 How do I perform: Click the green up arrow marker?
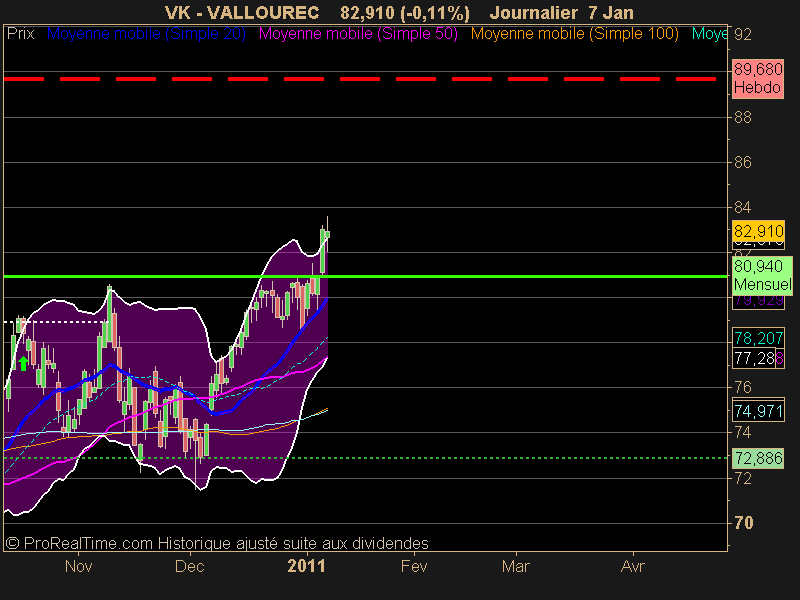[x=23, y=363]
